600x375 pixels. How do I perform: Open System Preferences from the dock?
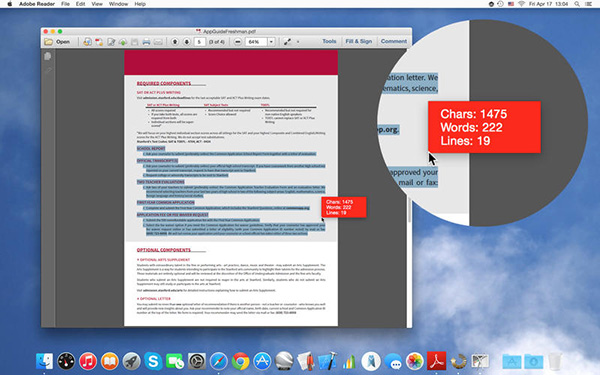197,361
